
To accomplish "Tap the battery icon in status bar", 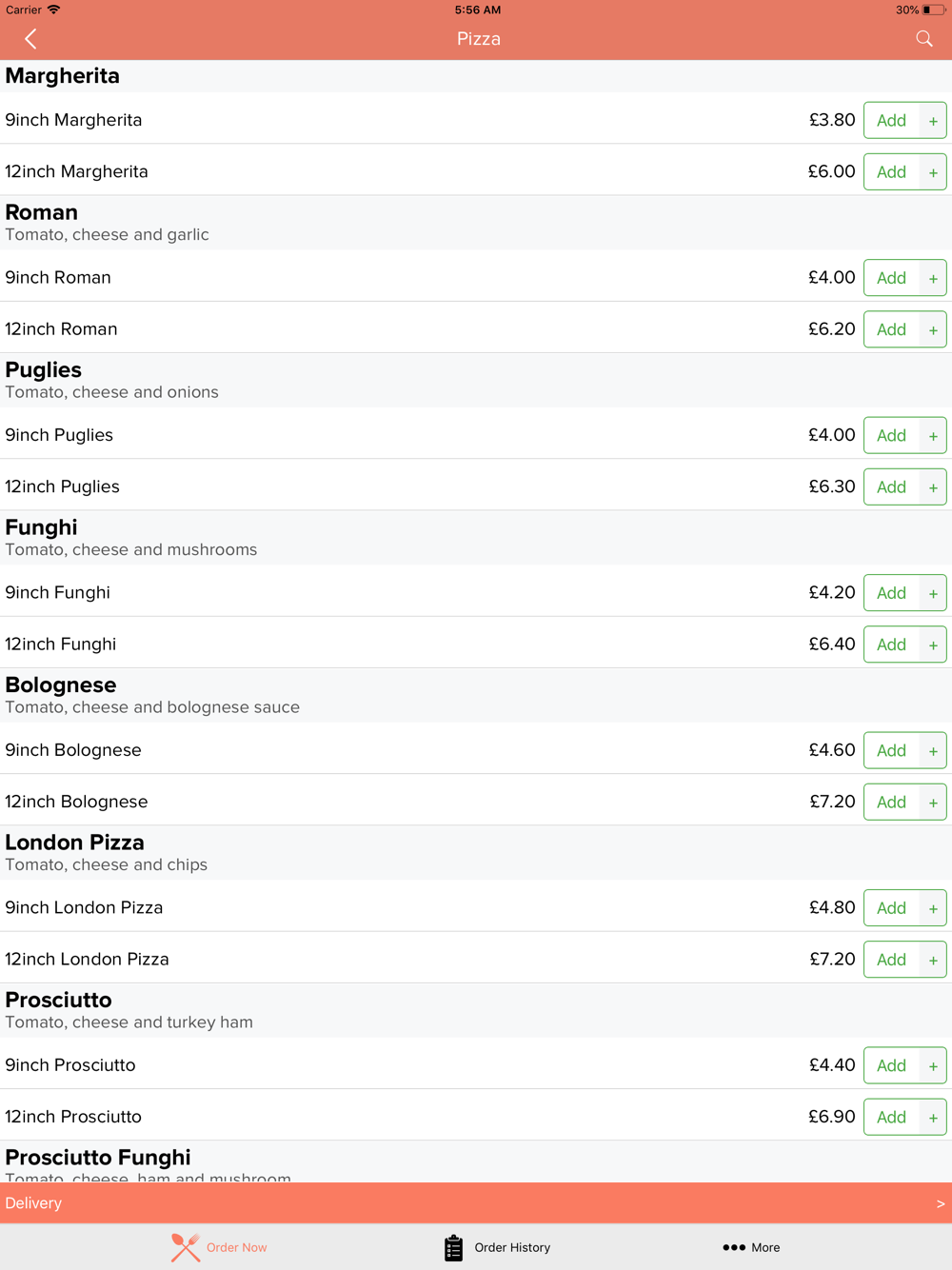I will 933,10.
